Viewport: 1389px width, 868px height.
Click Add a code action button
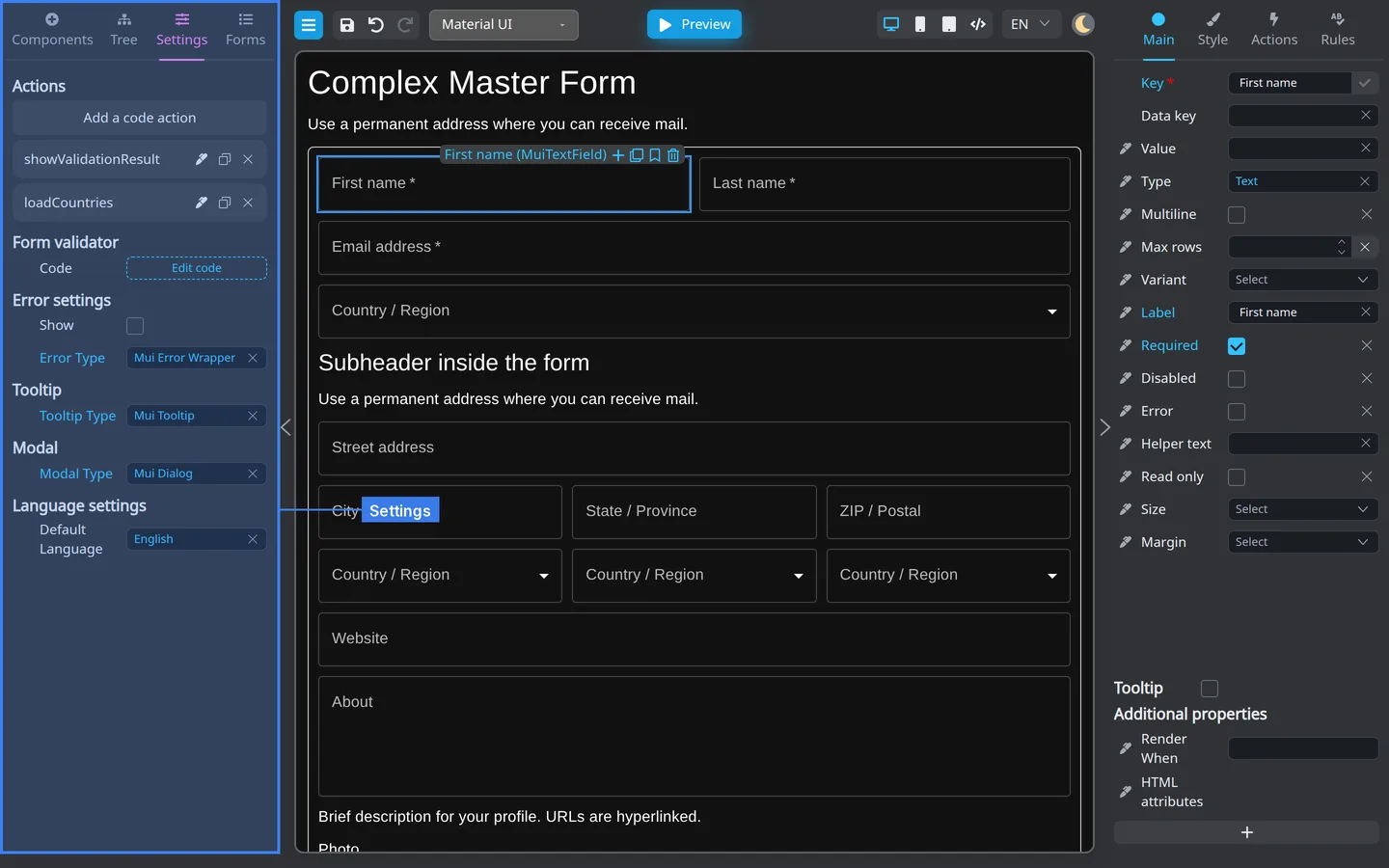pos(140,118)
